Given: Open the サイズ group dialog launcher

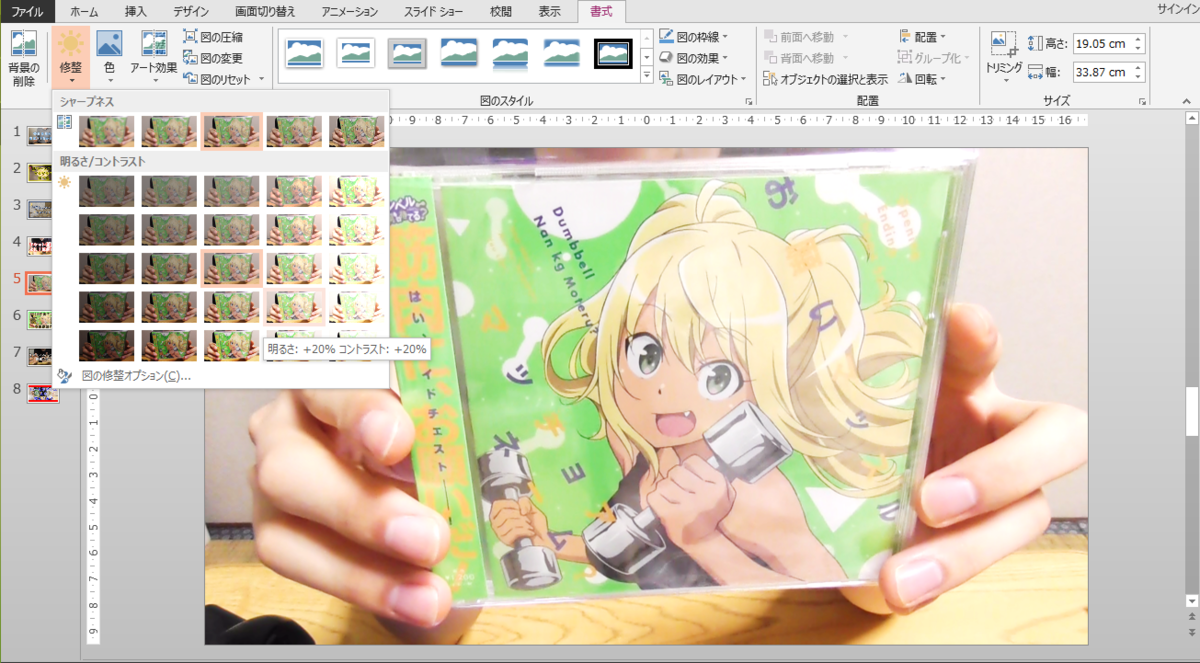Looking at the screenshot, I should coord(1142,102).
